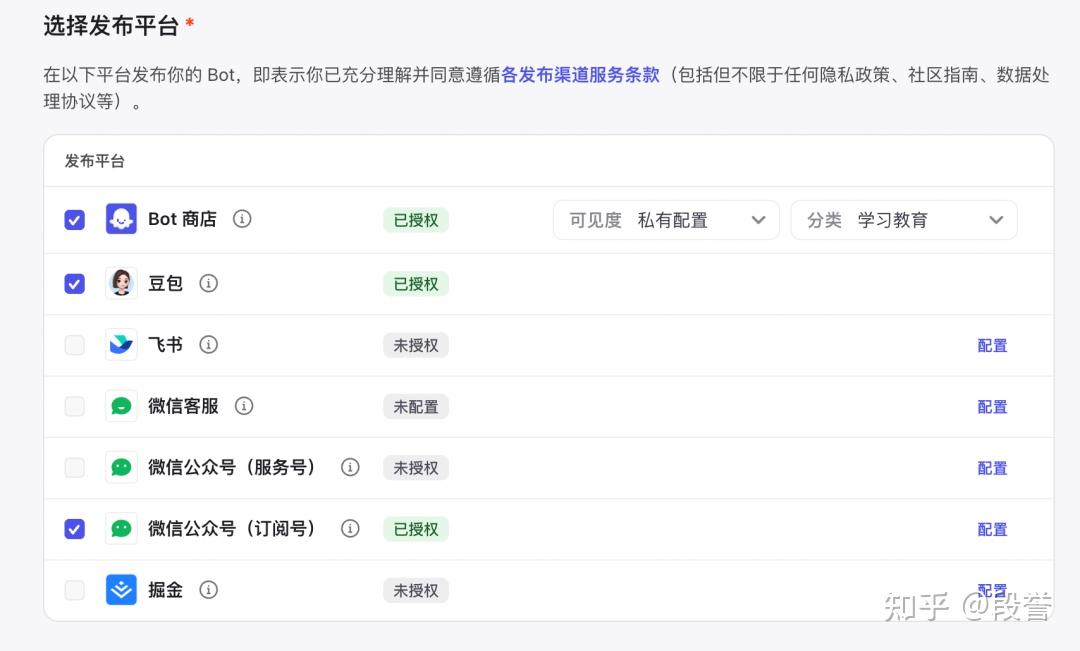Open info tooltip next to 微信客服

[x=244, y=406]
